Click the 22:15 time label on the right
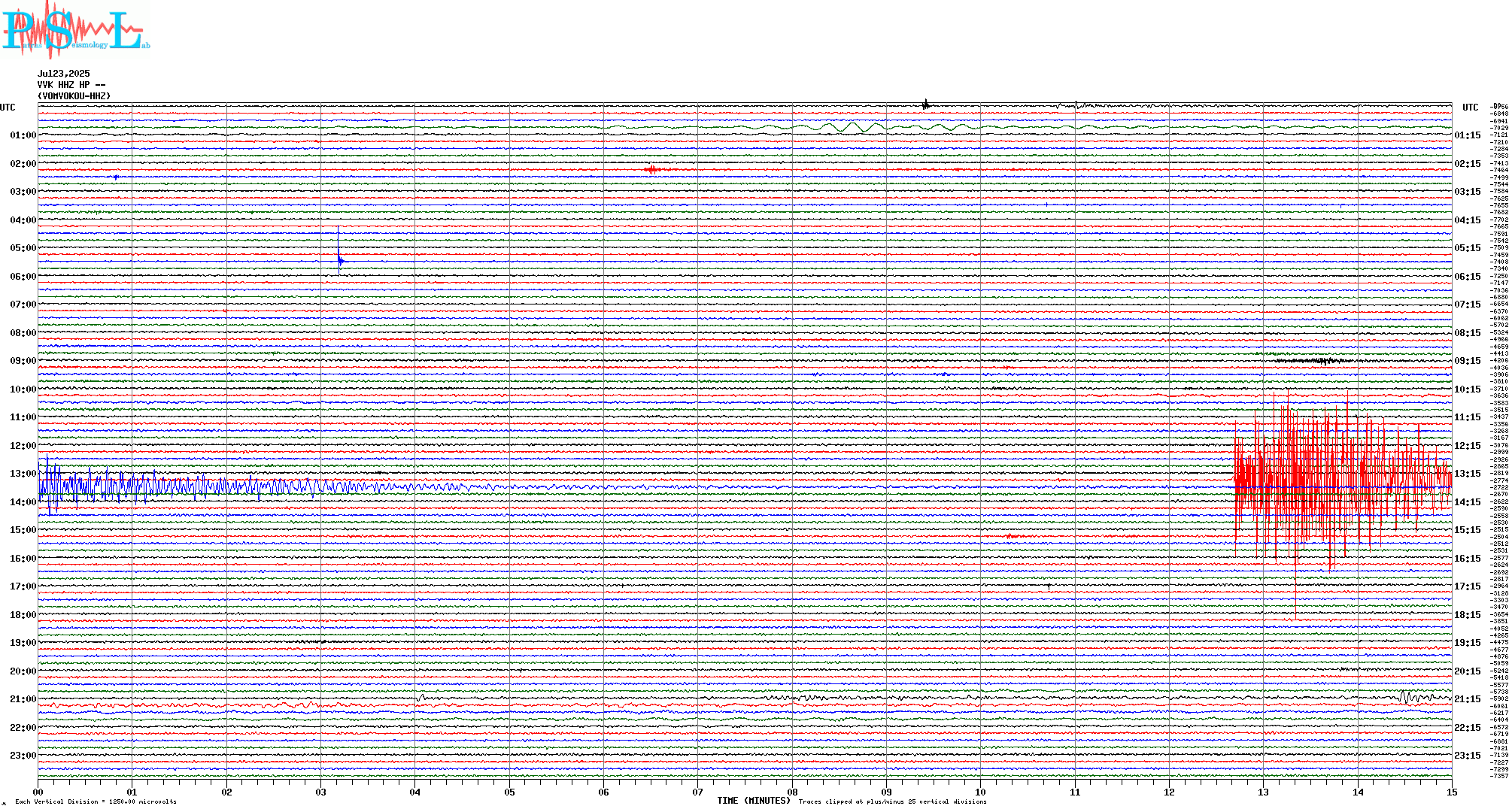The height and width of the screenshot is (812, 1512). (x=1468, y=728)
